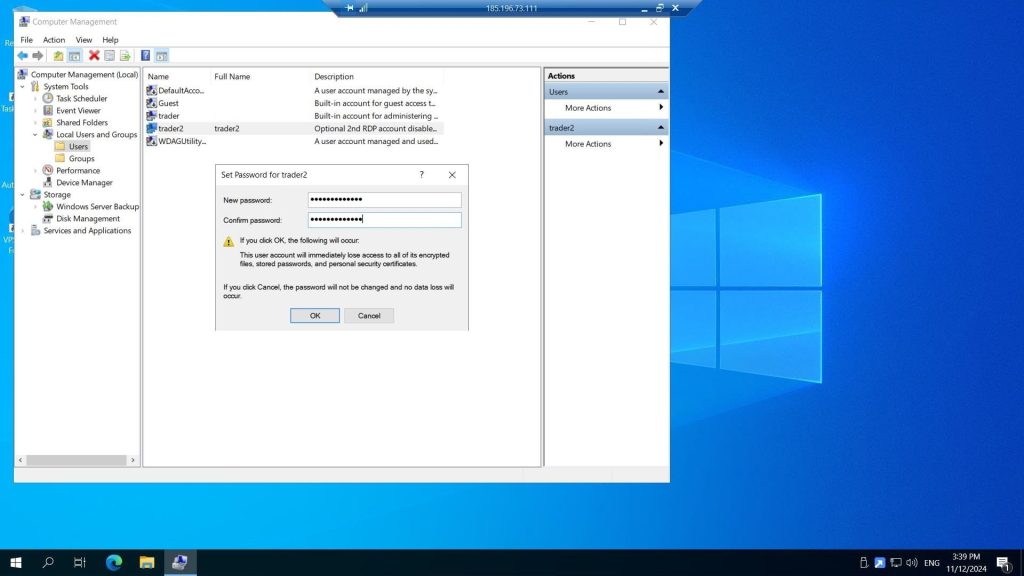Screen dimensions: 1024x576
Task: Open the View menu
Action: point(84,40)
